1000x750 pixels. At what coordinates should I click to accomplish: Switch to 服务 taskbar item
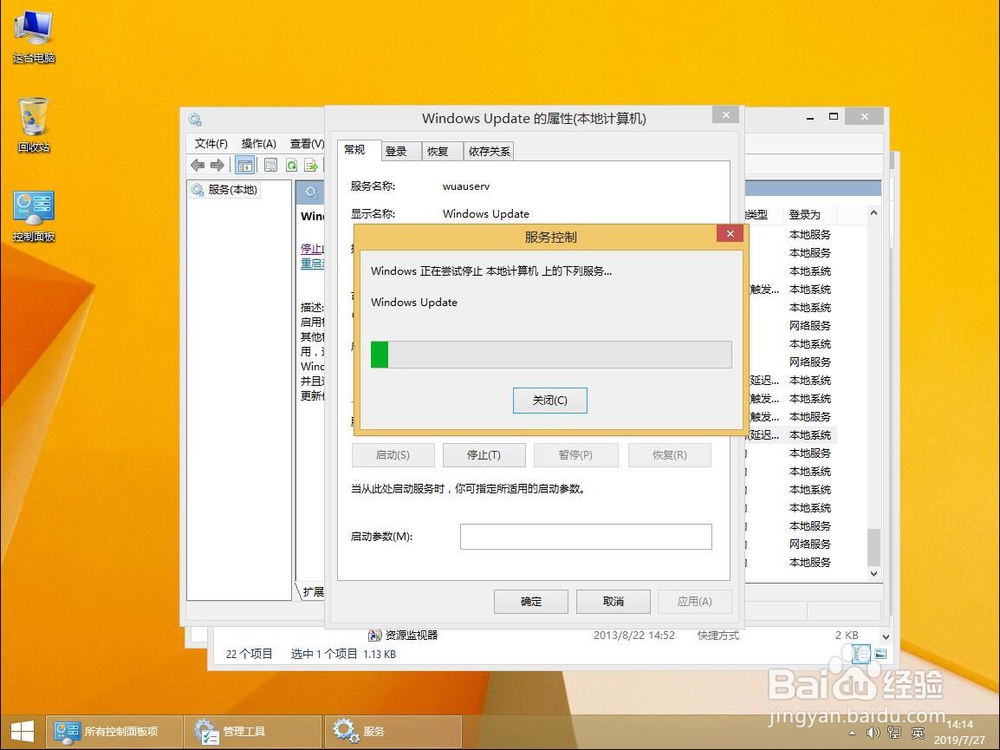coord(393,732)
